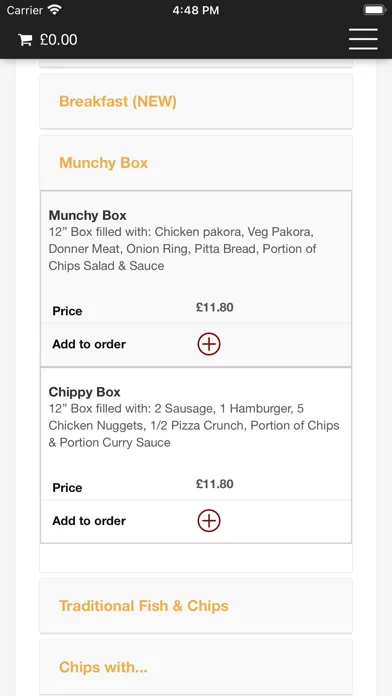Tap 'Add to order' label for Munchy Box
The image size is (392, 696).
pos(89,344)
